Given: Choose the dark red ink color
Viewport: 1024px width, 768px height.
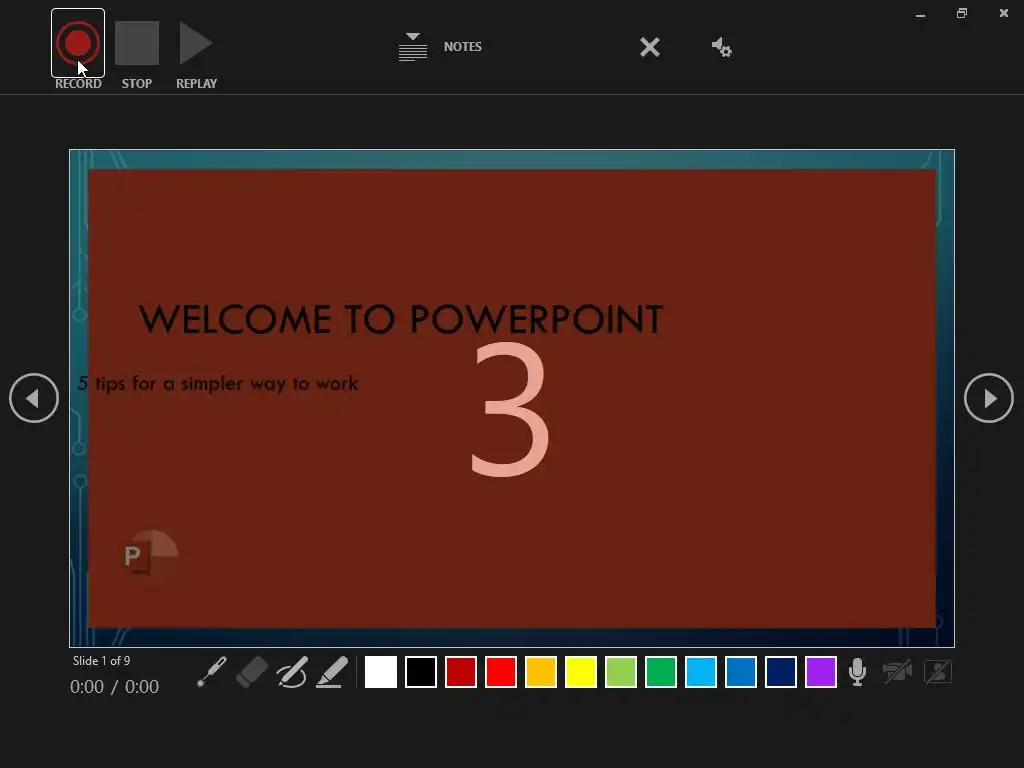Looking at the screenshot, I should [460, 672].
